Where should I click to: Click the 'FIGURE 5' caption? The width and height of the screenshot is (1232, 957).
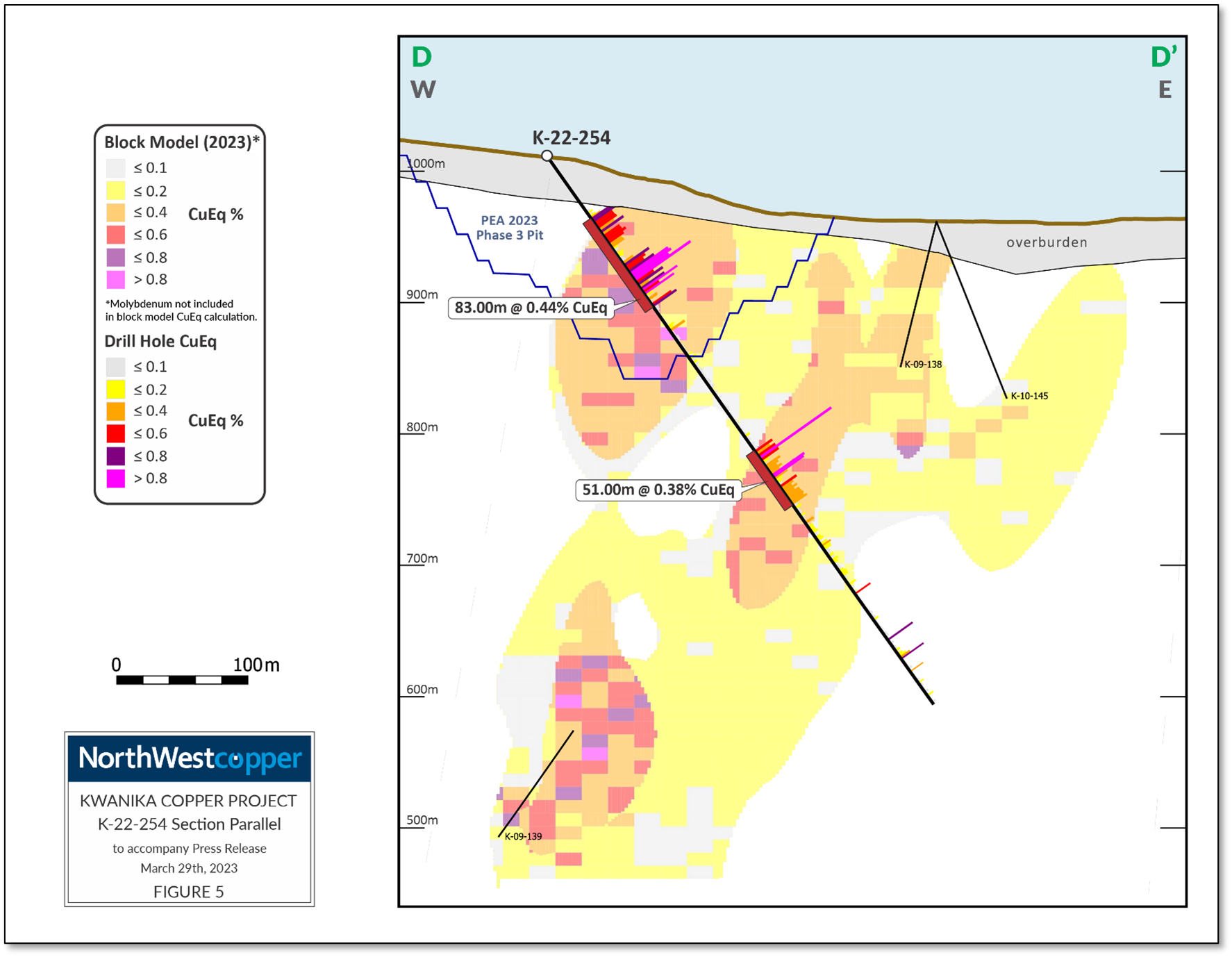click(x=189, y=892)
